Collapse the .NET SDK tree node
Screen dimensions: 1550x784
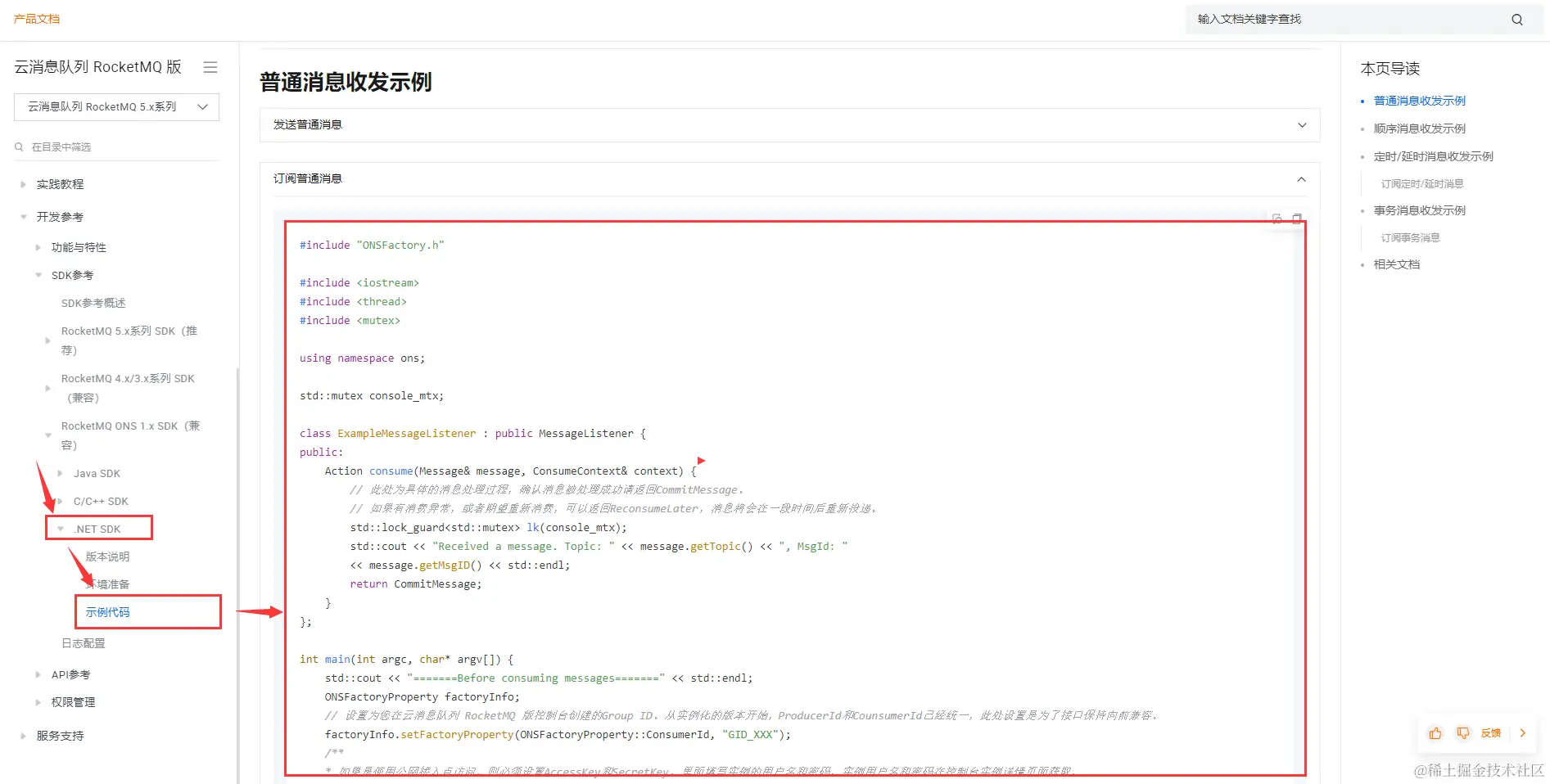[61, 529]
